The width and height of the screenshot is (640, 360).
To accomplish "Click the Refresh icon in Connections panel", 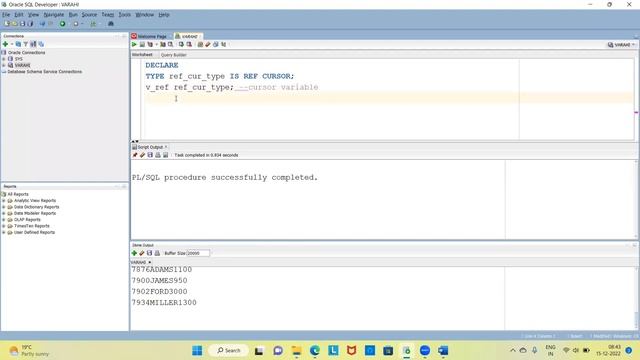I will tap(18, 44).
